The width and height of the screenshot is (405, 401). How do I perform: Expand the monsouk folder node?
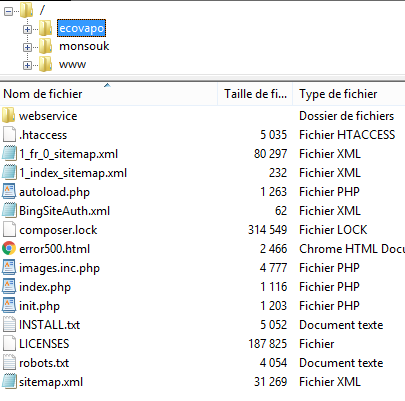pos(27,47)
